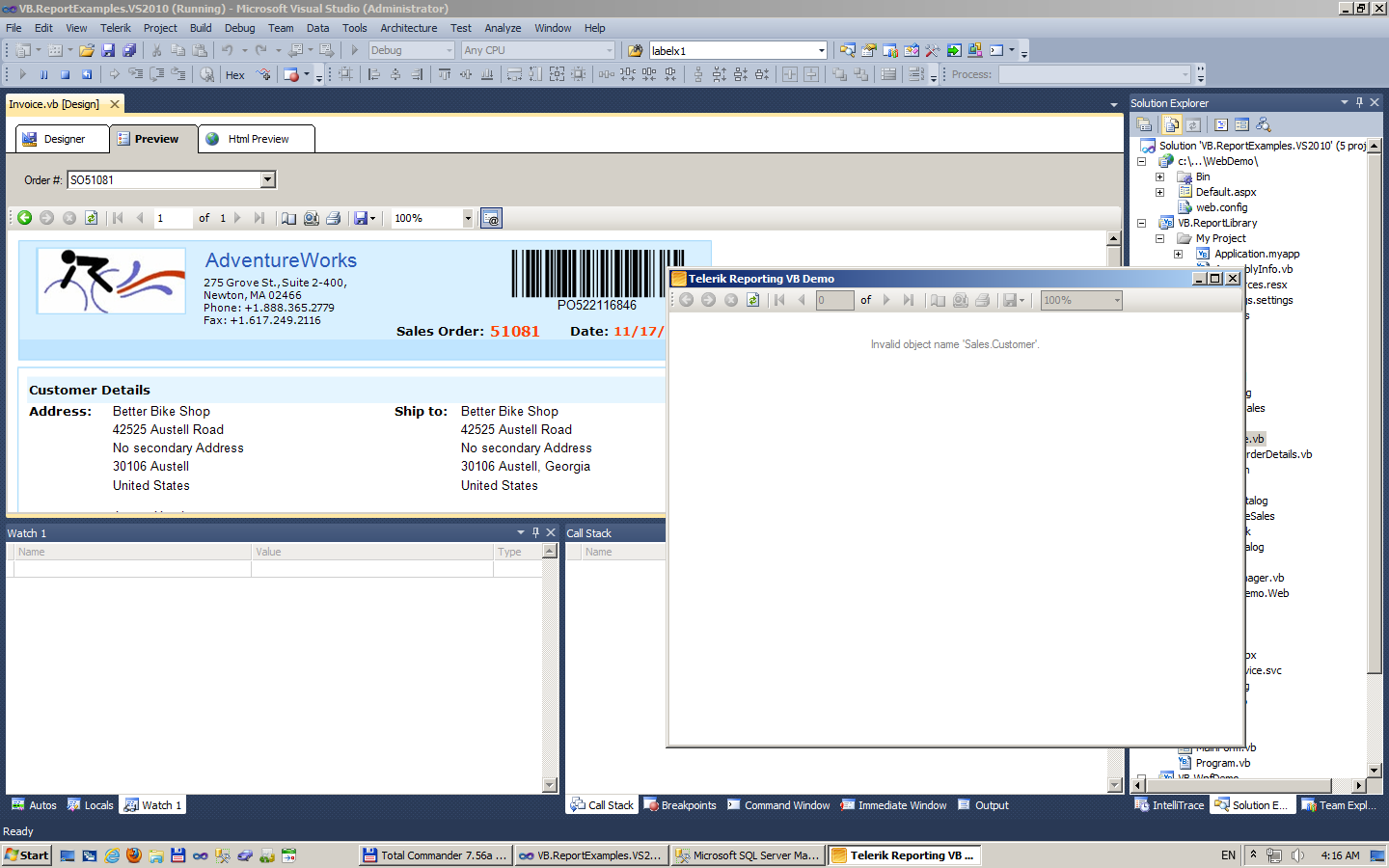Open Internet Explorer from the quick launch bar
The width and height of the screenshot is (1389, 868).
pos(112,855)
